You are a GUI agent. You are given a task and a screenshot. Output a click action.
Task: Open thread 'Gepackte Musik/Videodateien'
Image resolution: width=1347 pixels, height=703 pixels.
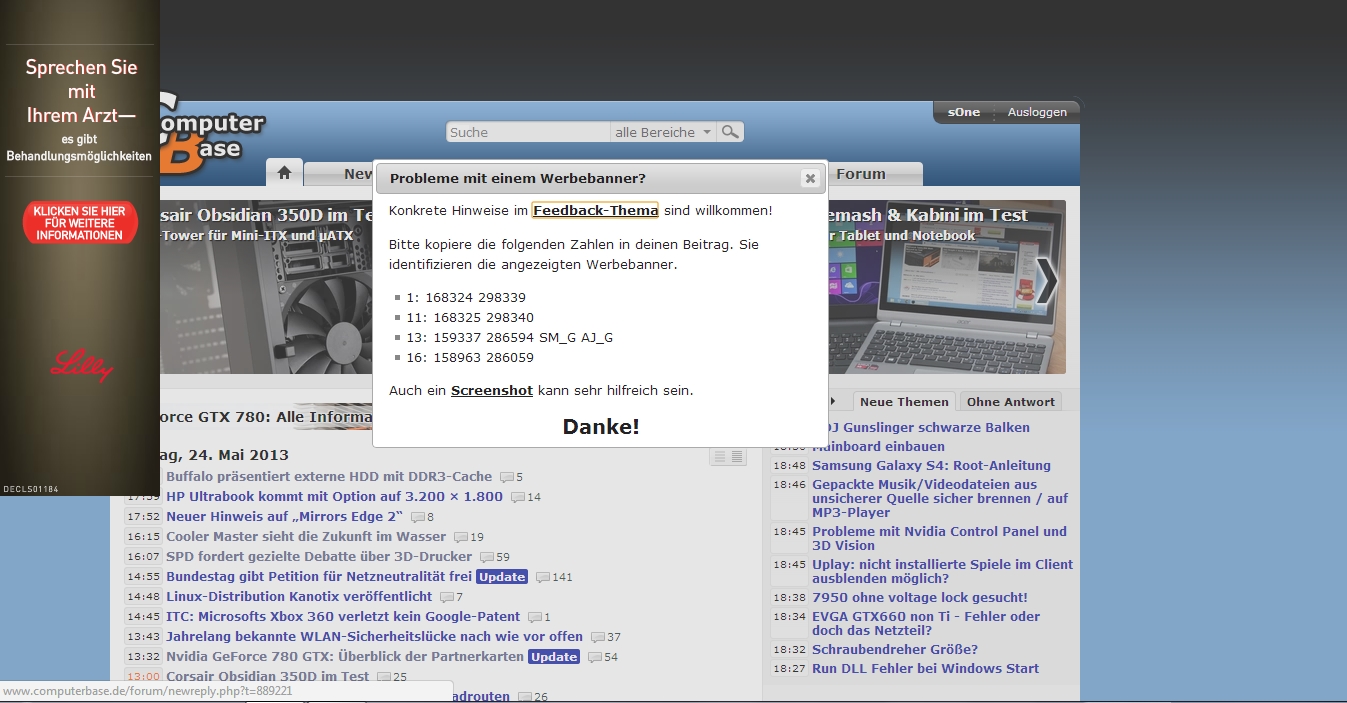tap(940, 498)
